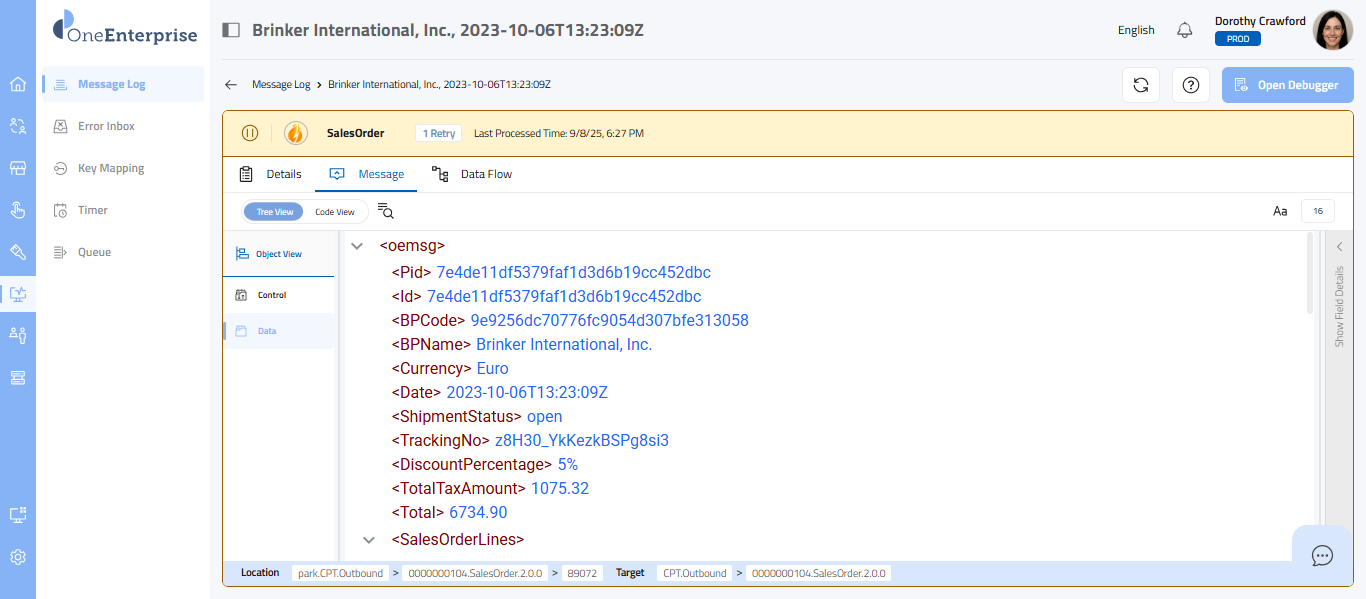Switch to Code View toggle
1366x599 pixels.
point(335,212)
